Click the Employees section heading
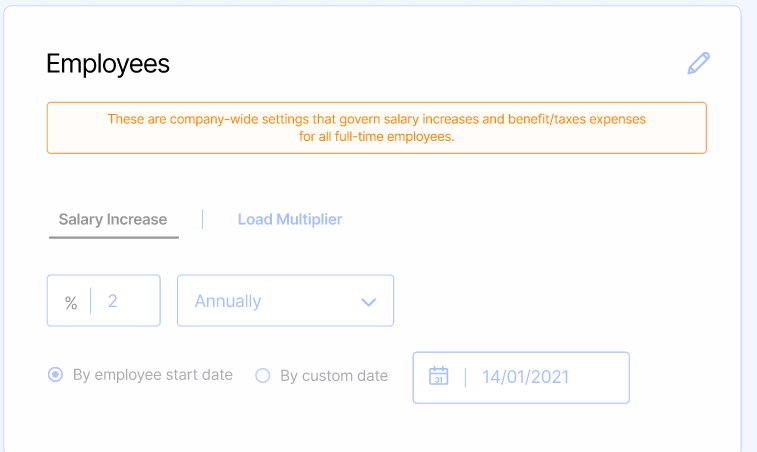The image size is (757, 452). coord(108,64)
